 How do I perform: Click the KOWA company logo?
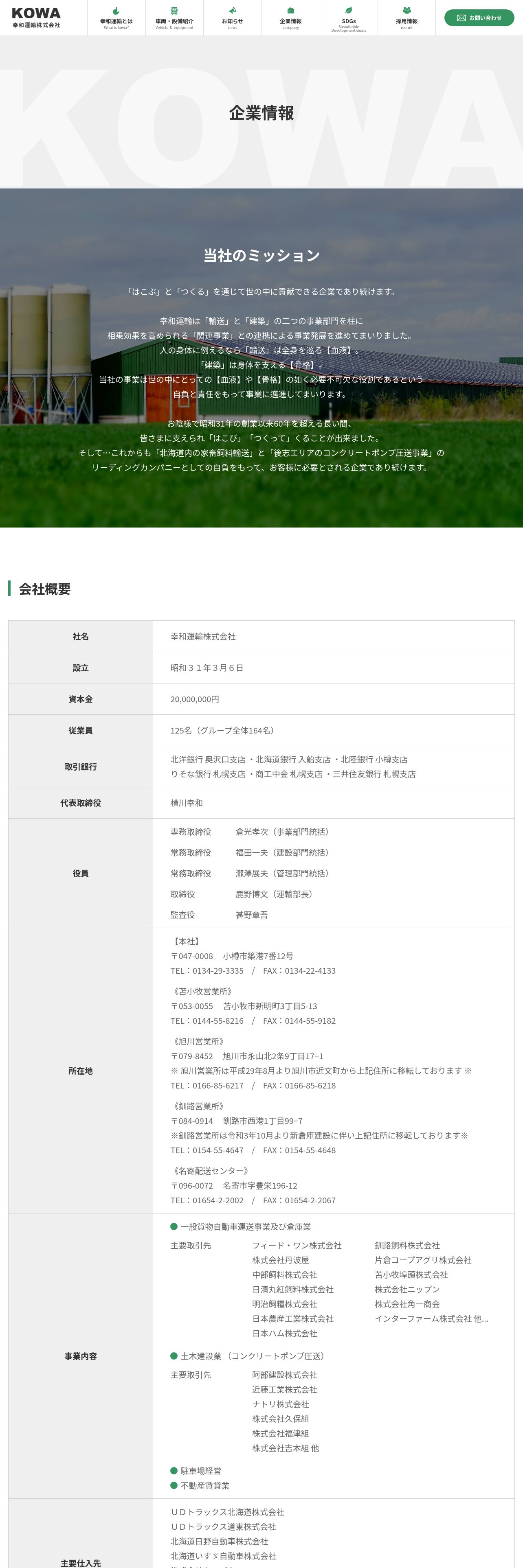pyautogui.click(x=37, y=18)
